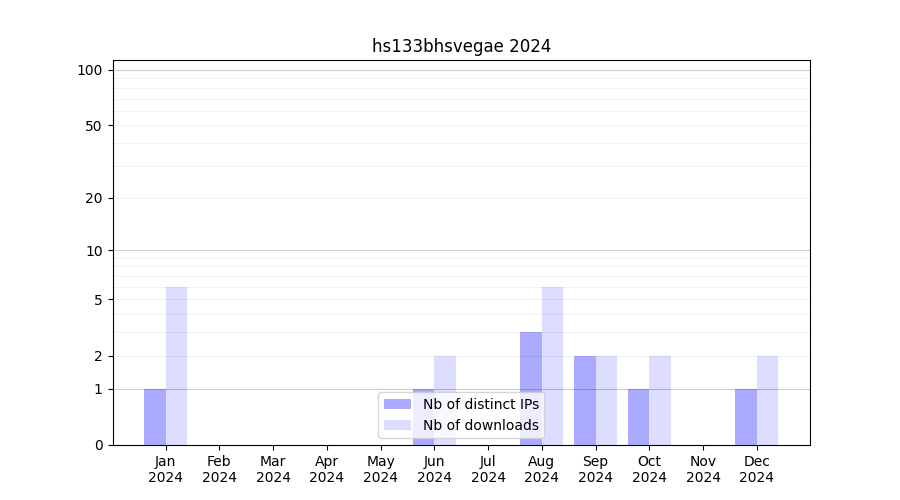Select the Dec 2024 distinct IPs bar
Image resolution: width=900 pixels, height=500 pixels.
click(746, 417)
